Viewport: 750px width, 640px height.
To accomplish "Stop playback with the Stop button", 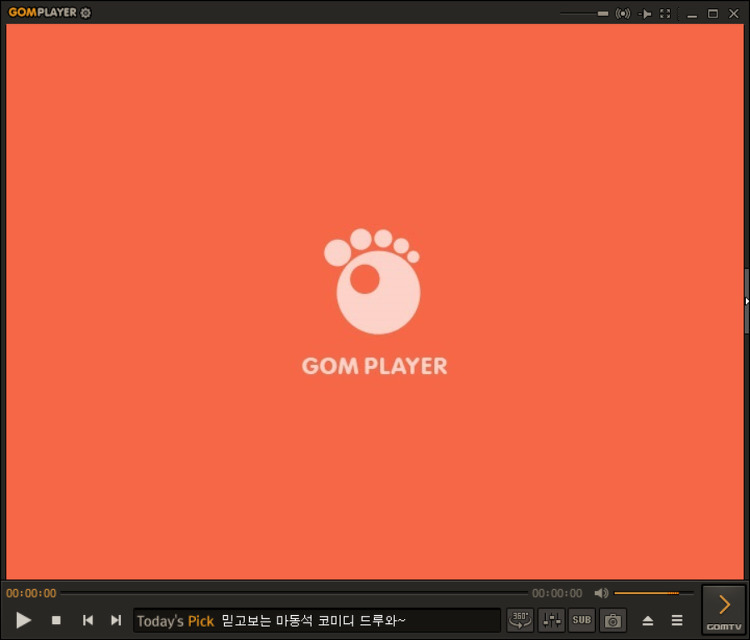I will click(56, 620).
